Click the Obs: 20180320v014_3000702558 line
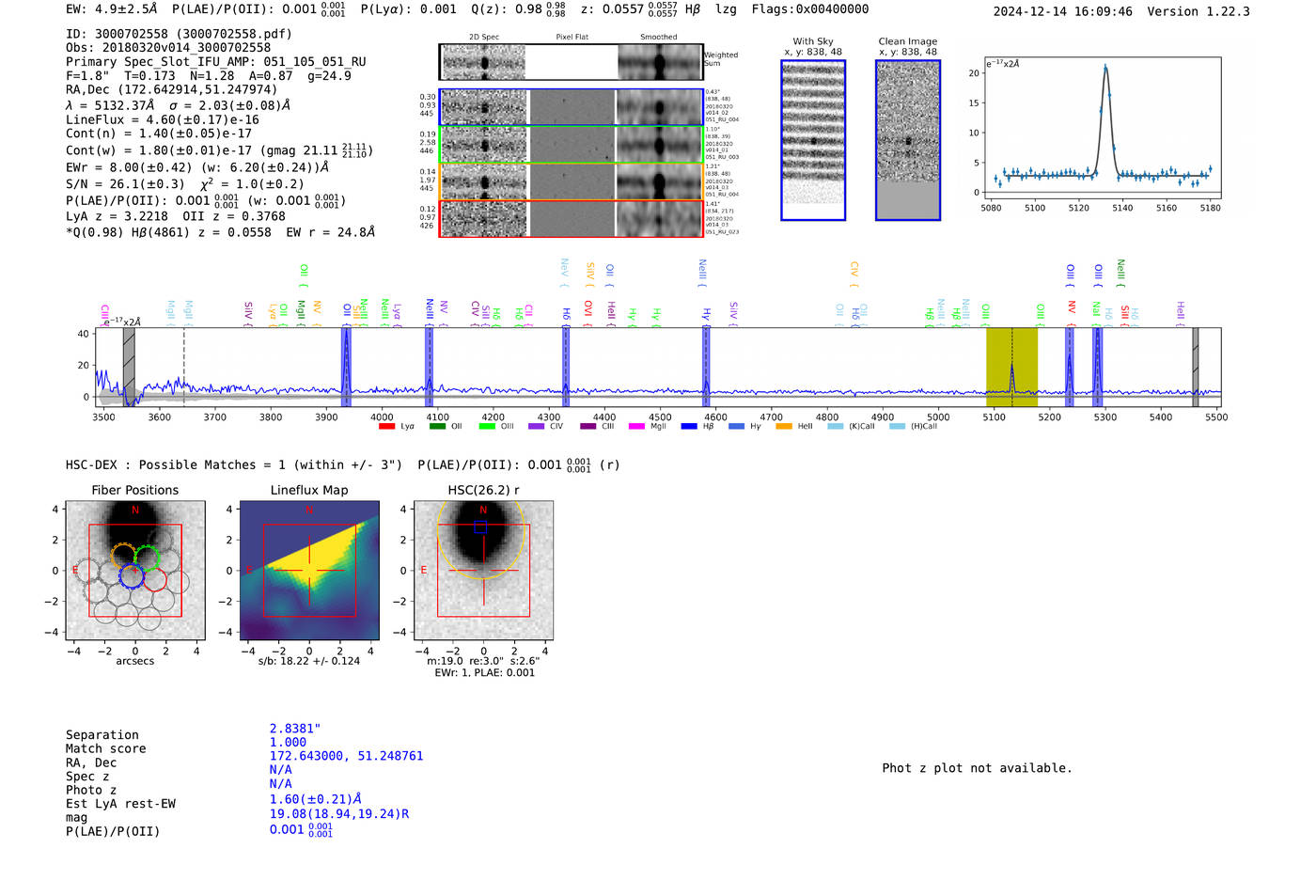This screenshot has width=1316, height=896. 168,48
